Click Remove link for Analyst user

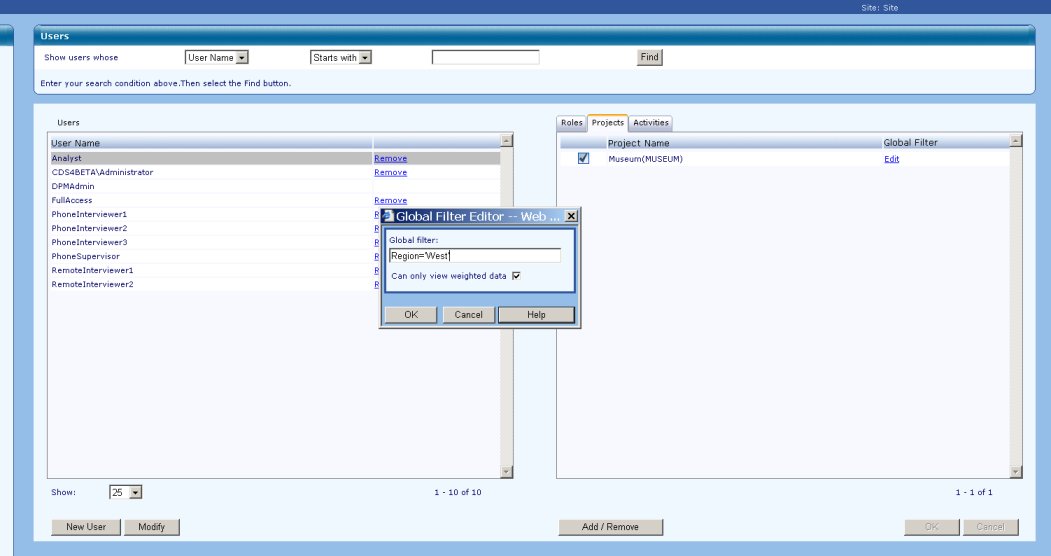[x=391, y=159]
